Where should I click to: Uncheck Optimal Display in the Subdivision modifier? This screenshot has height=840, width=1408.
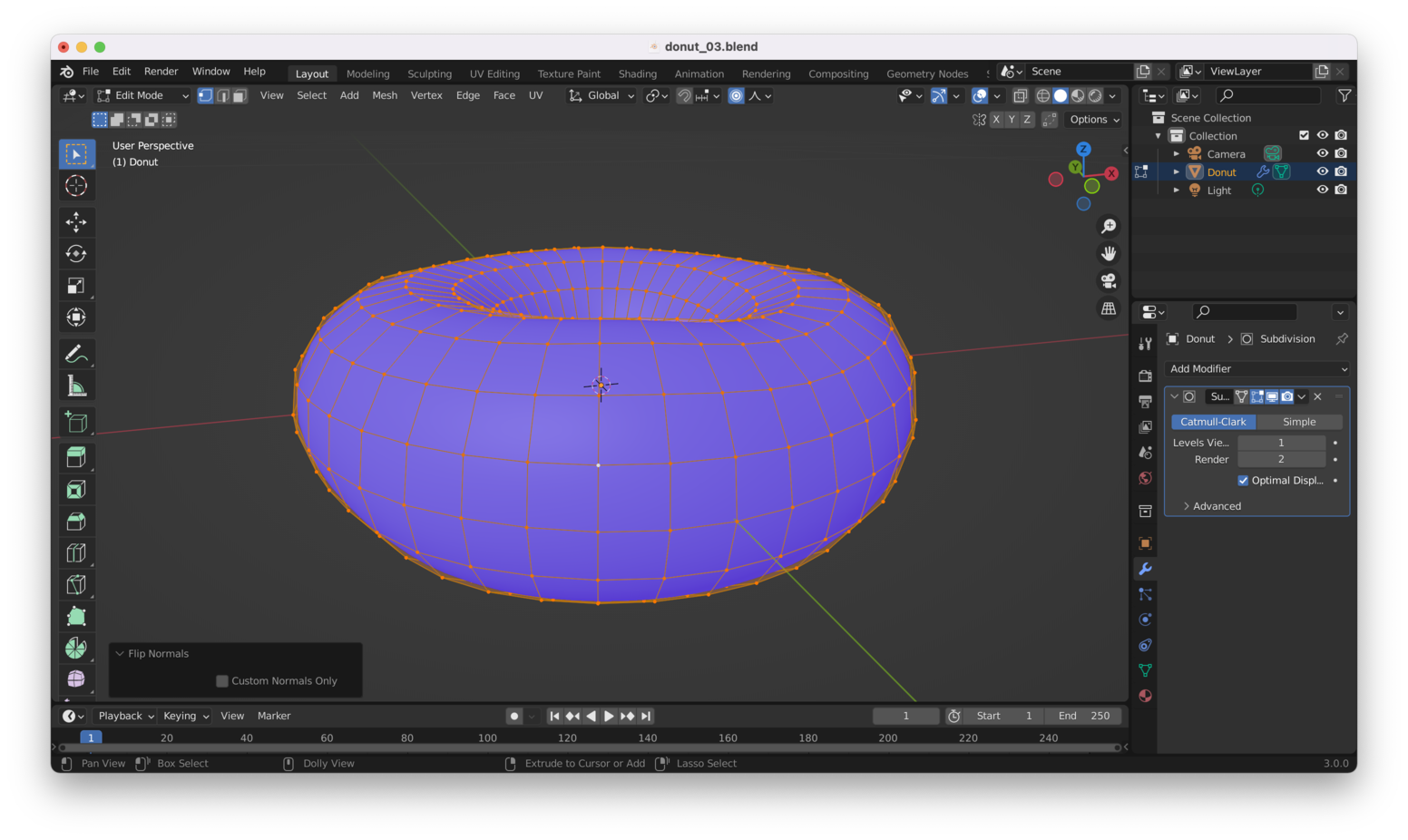(1243, 481)
